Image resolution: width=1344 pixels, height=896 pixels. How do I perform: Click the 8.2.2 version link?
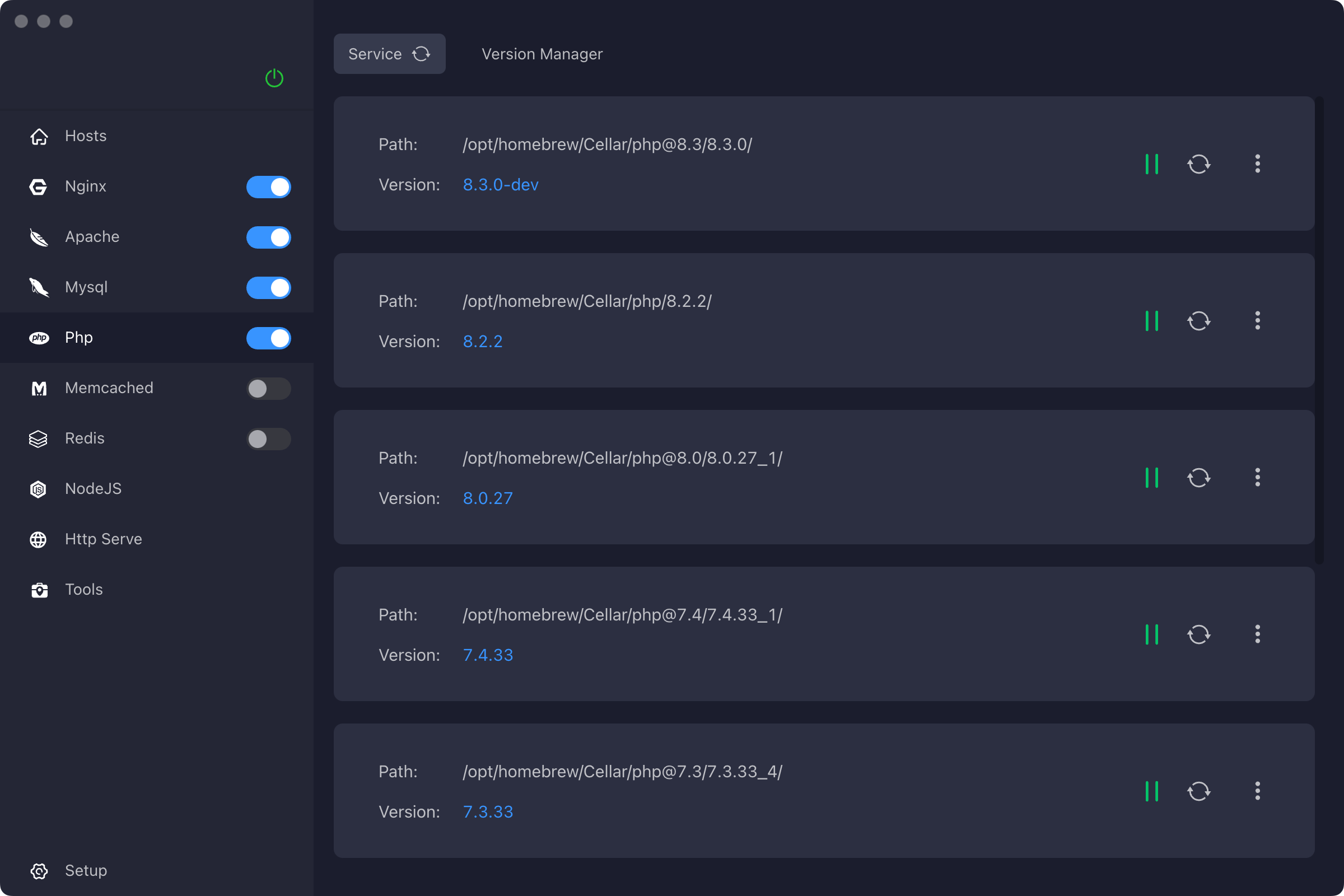[x=482, y=341]
